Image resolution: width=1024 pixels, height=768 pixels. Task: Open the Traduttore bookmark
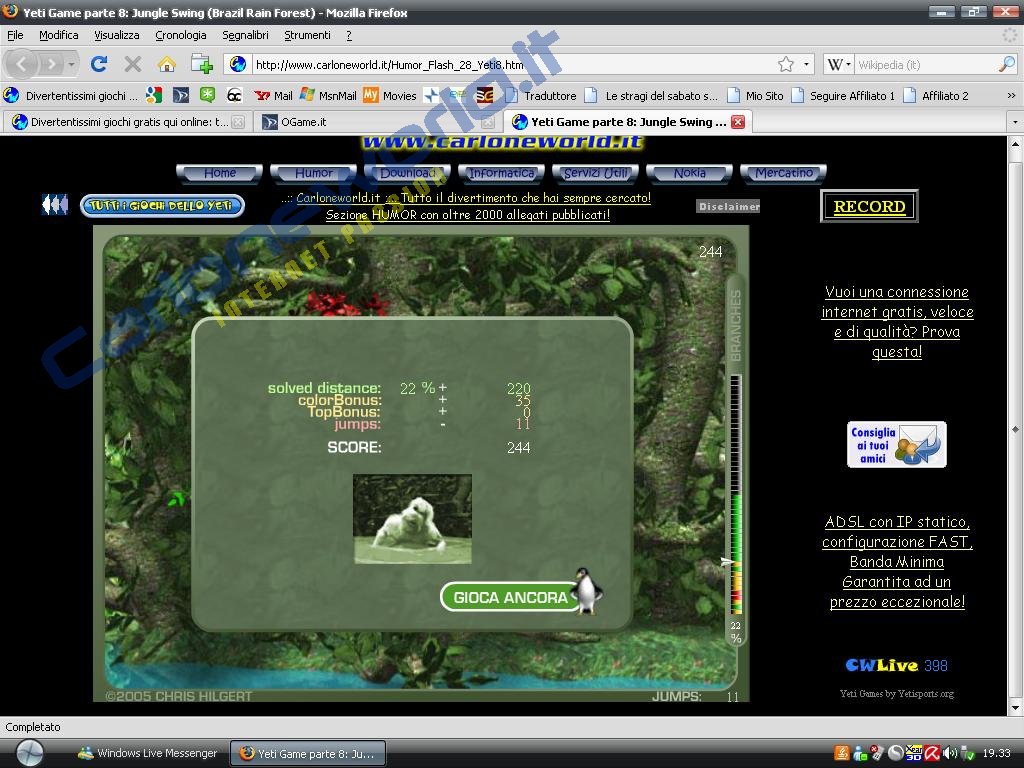(541, 95)
